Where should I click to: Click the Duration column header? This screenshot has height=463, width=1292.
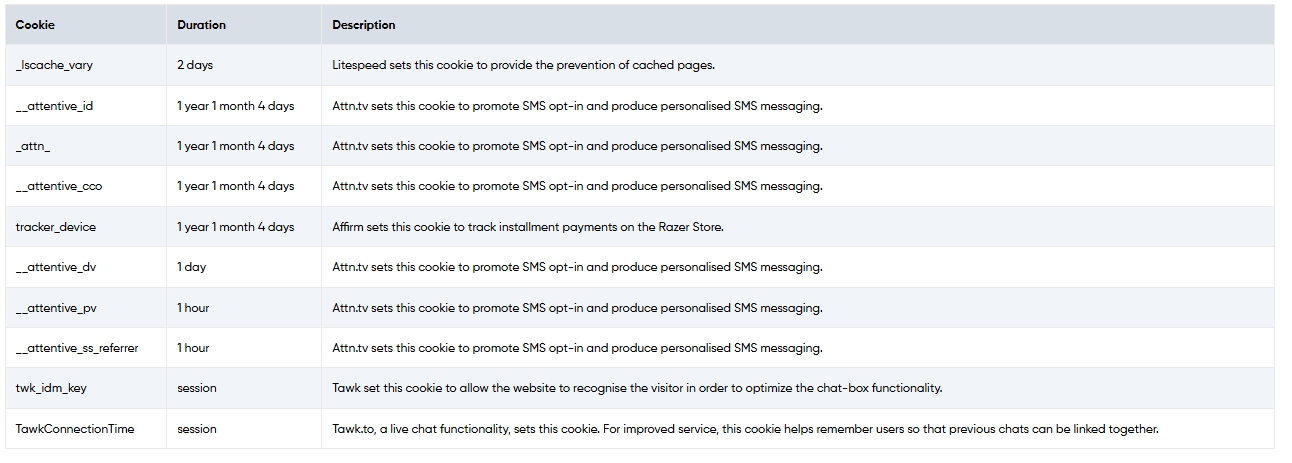[201, 25]
